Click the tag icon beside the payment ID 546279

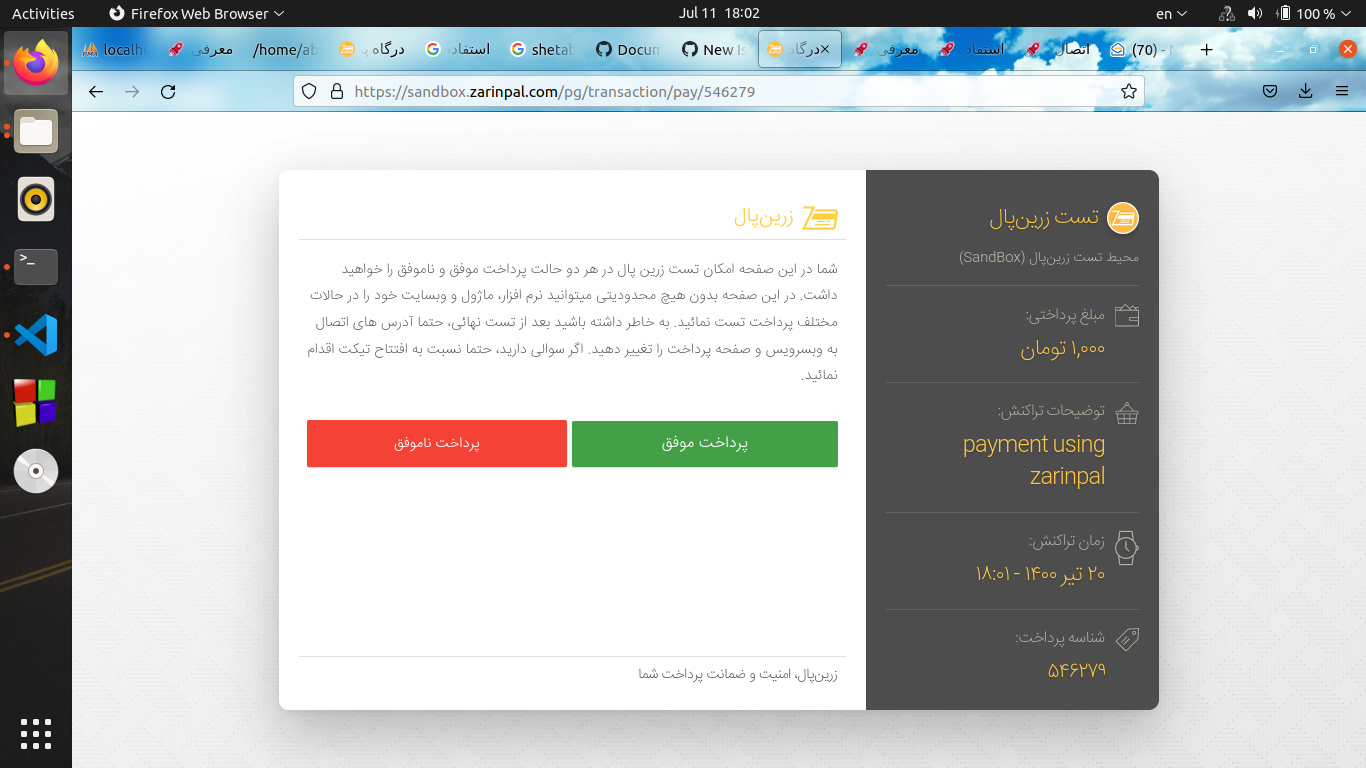(1127, 639)
